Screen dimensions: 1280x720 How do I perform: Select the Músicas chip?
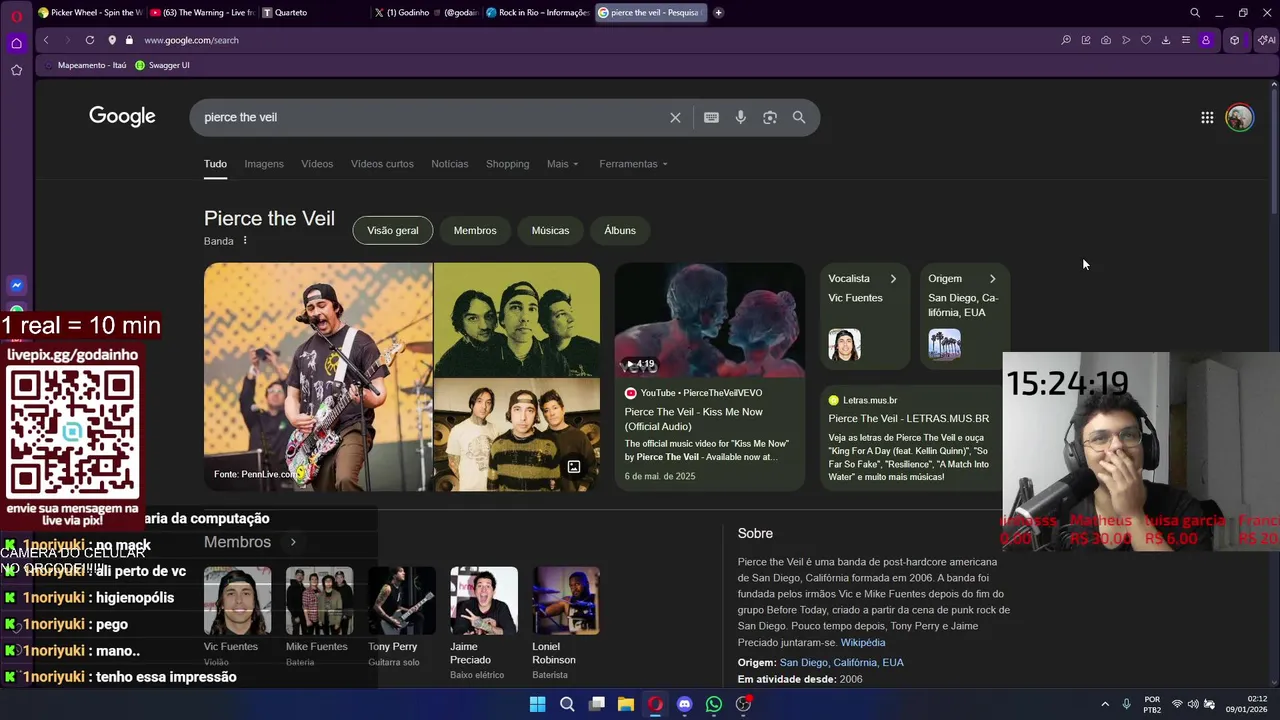coord(550,230)
